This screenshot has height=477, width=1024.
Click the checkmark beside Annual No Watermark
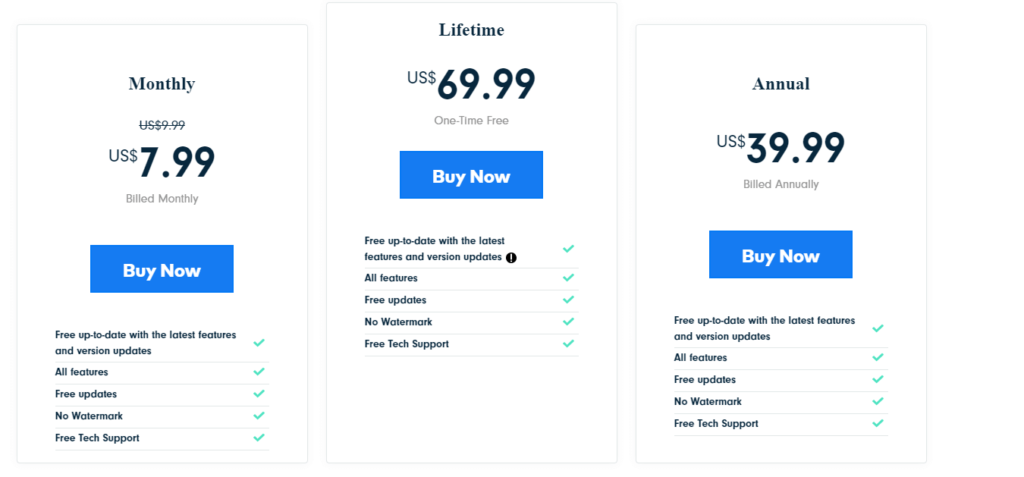click(878, 401)
